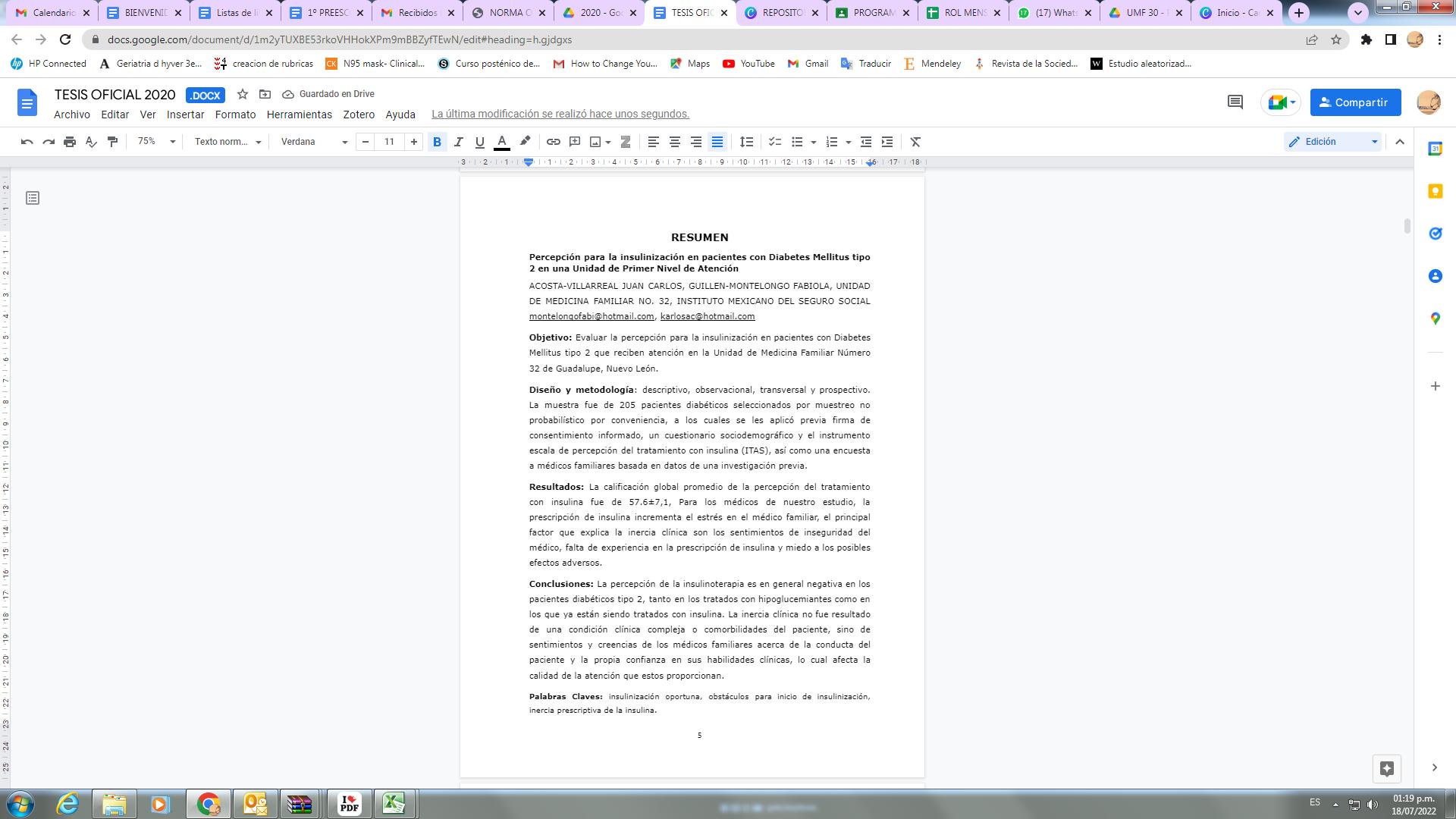The height and width of the screenshot is (819, 1456).
Task: Redo the last action
Action: (x=49, y=142)
